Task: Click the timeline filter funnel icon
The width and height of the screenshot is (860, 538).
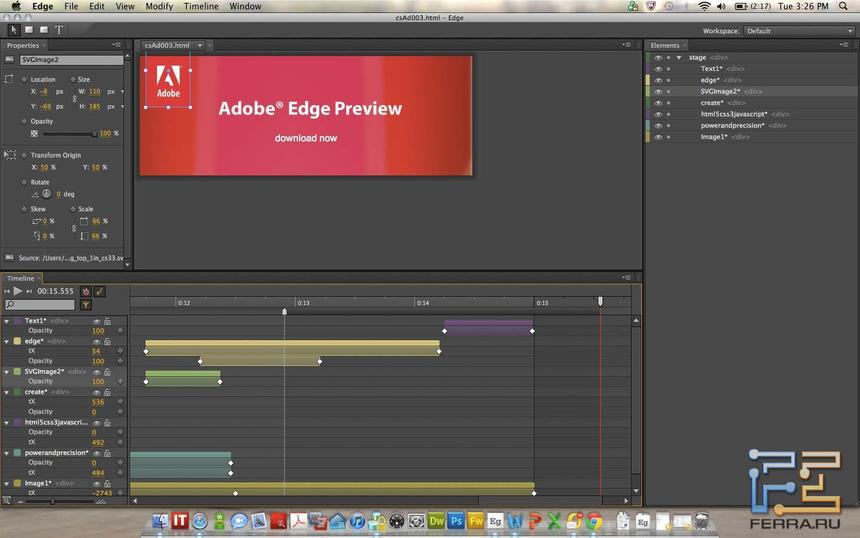Action: 86,305
